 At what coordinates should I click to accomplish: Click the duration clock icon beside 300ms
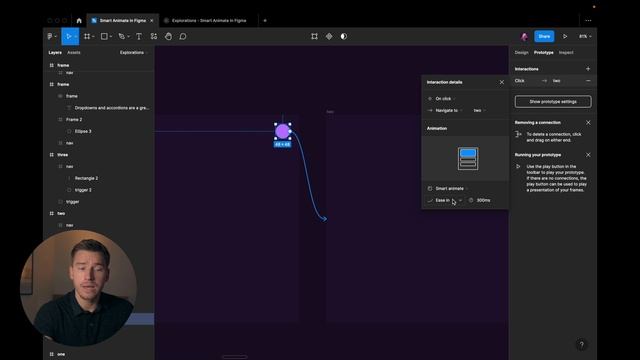pyautogui.click(x=471, y=200)
